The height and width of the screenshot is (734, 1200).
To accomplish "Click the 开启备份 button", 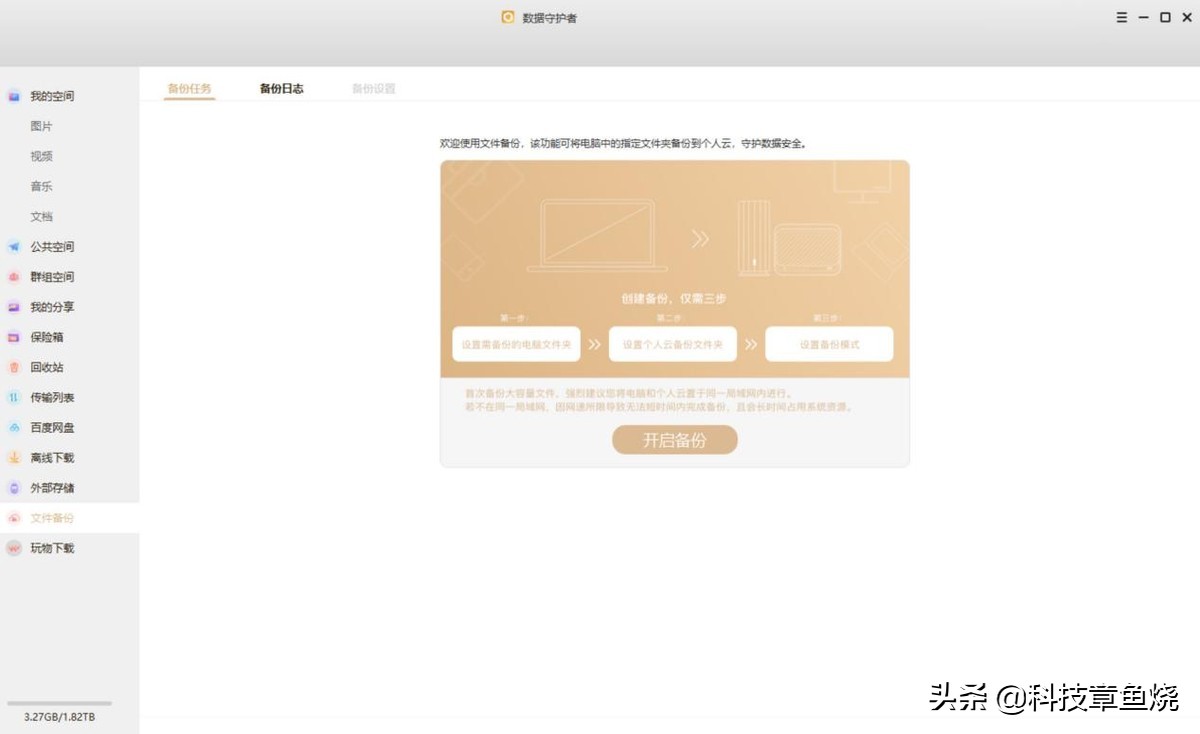I will (x=675, y=440).
